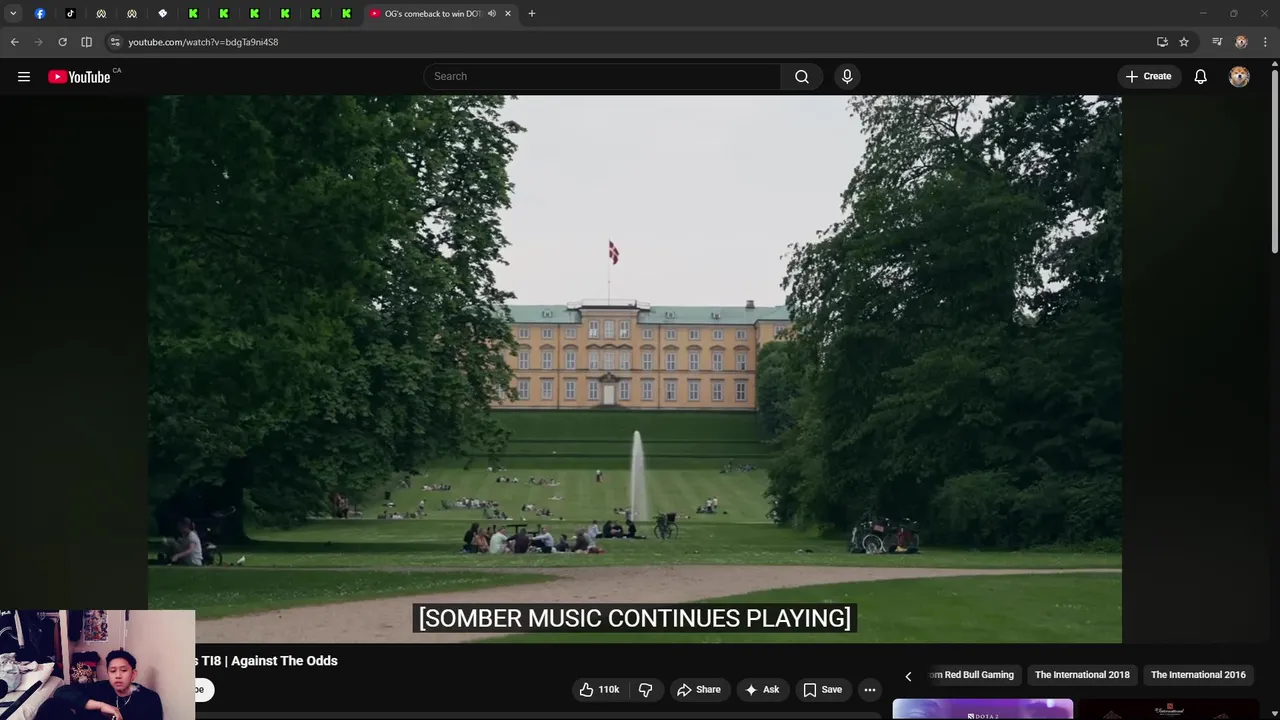The height and width of the screenshot is (720, 1280).
Task: Click the scrollbar up arrow
Action: click(x=1274, y=64)
